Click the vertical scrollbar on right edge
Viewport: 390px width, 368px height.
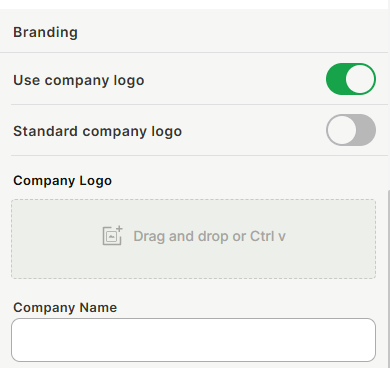tap(389, 279)
